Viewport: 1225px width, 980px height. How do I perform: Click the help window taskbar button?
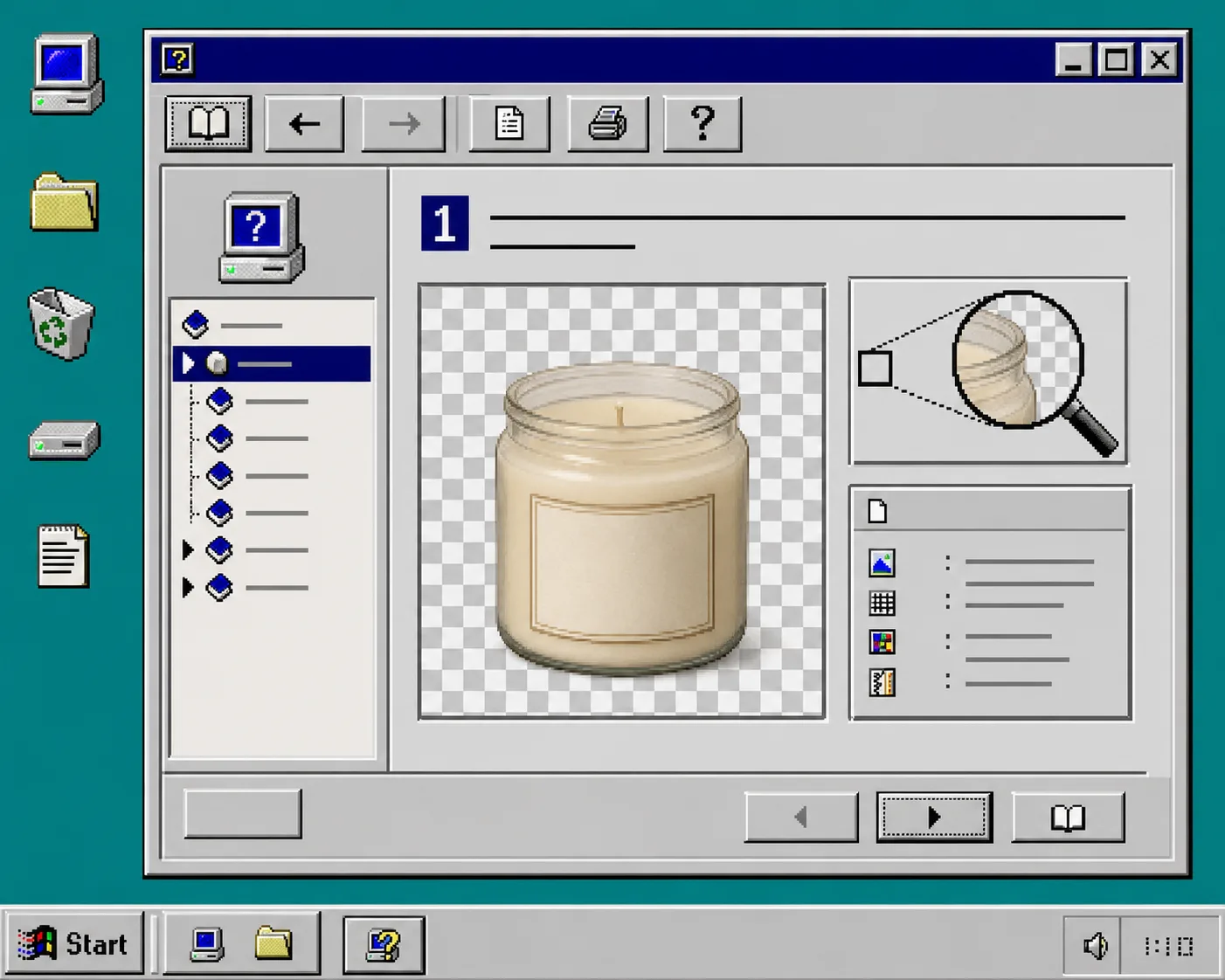tap(384, 945)
